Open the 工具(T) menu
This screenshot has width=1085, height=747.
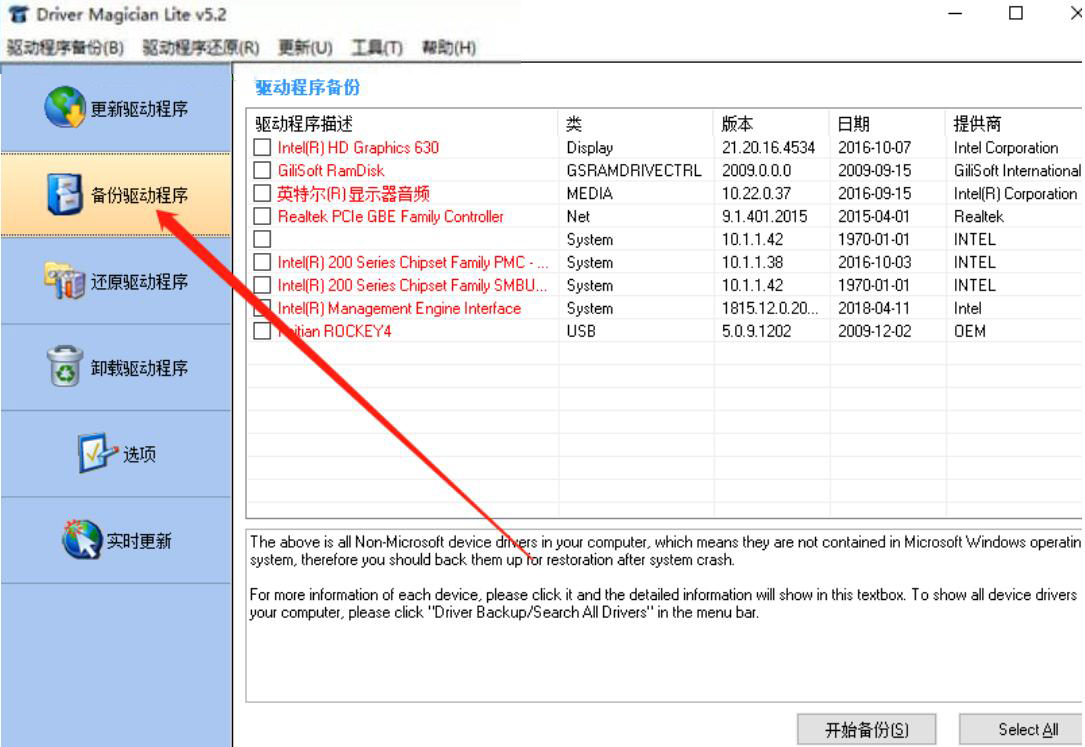(377, 48)
